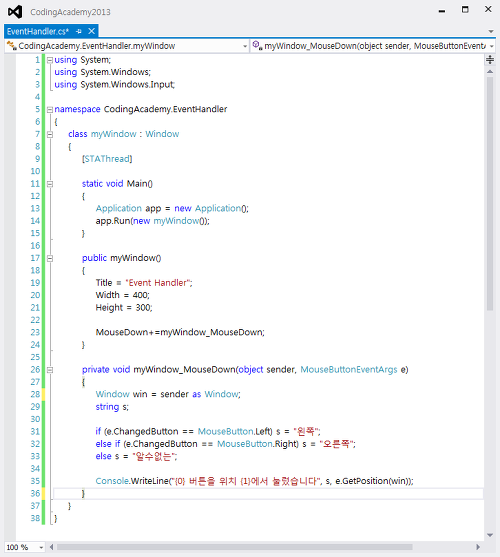Collapse the myWindow_MouseDown method
Image resolution: width=500 pixels, height=557 pixels.
50,370
